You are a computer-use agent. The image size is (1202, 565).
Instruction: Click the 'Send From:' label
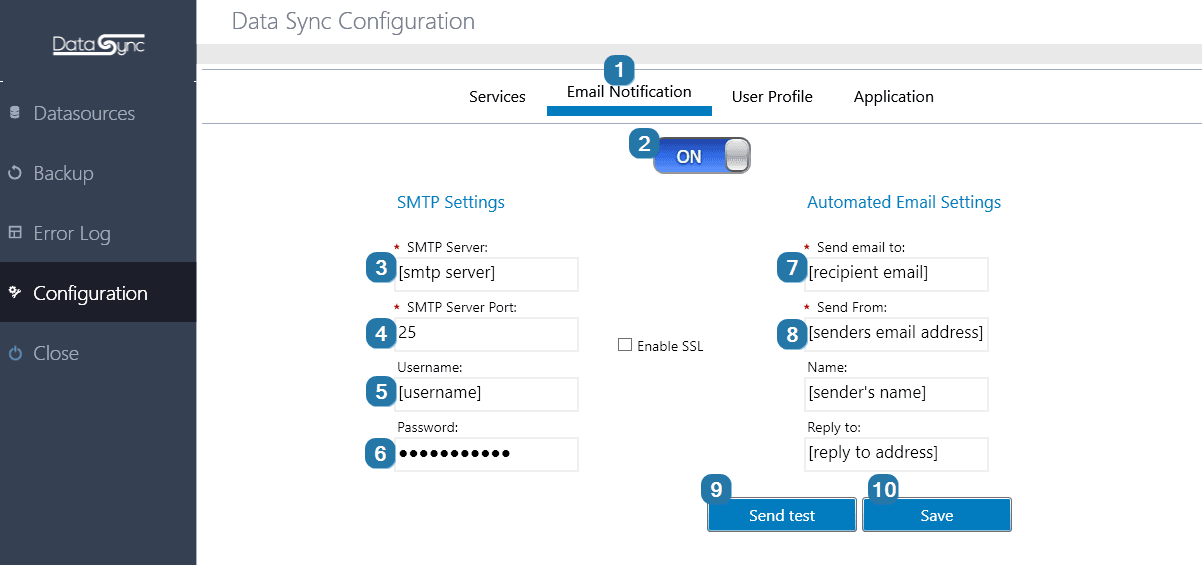click(852, 307)
